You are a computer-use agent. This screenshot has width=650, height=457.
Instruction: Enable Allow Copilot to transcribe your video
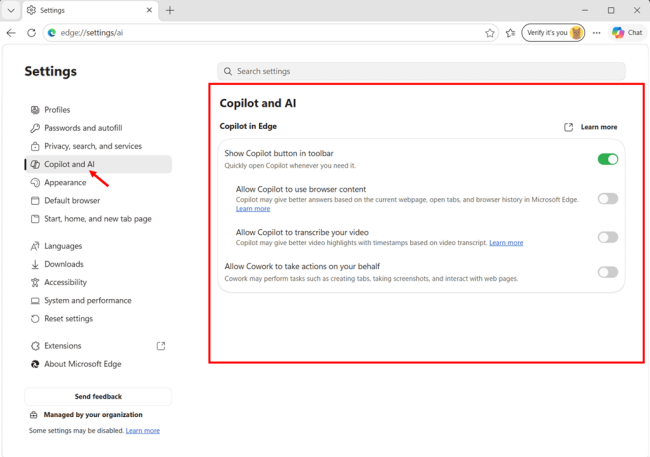click(x=608, y=237)
